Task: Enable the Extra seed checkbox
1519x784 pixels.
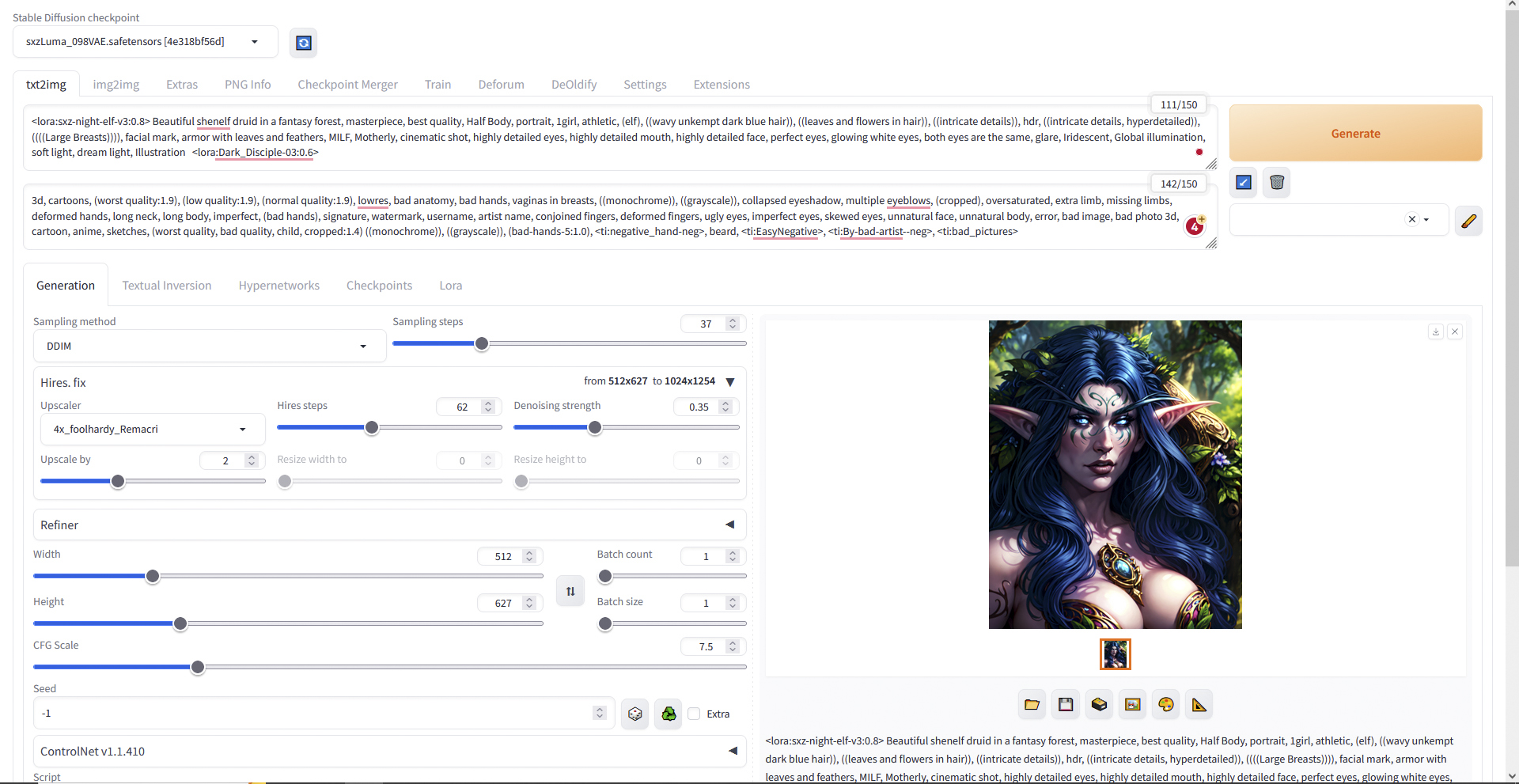Action: pyautogui.click(x=695, y=714)
